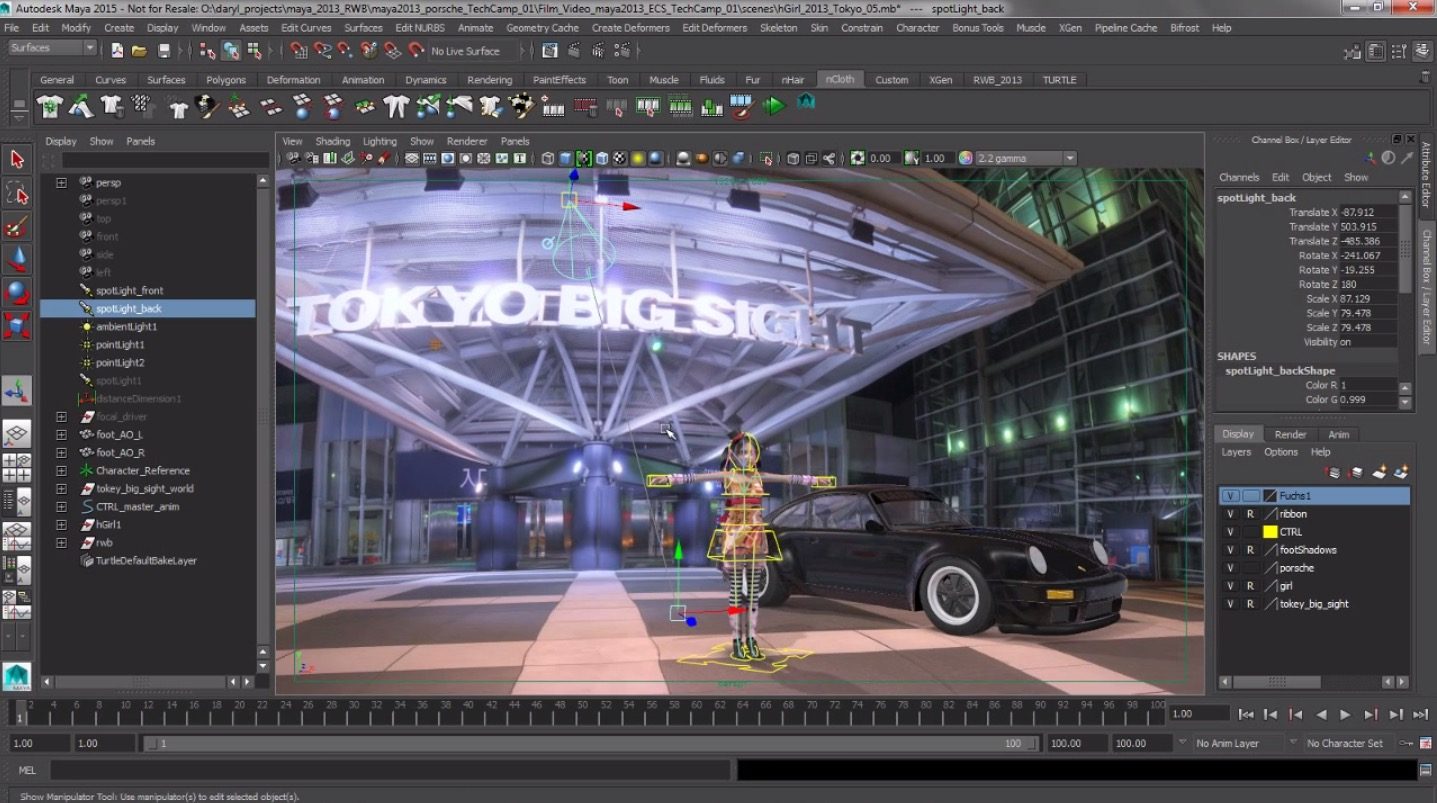The height and width of the screenshot is (803, 1437).
Task: Go to the end of playback range
Action: 1421,714
